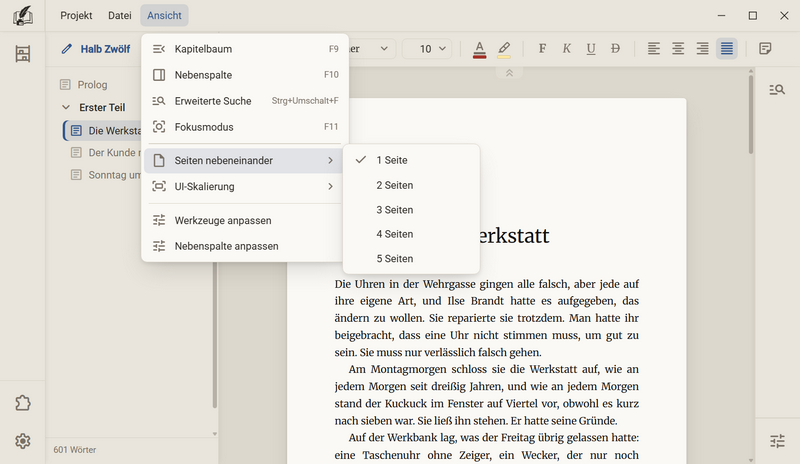Image resolution: width=800 pixels, height=464 pixels.
Task: Open the Projekt menu
Action: 76,16
